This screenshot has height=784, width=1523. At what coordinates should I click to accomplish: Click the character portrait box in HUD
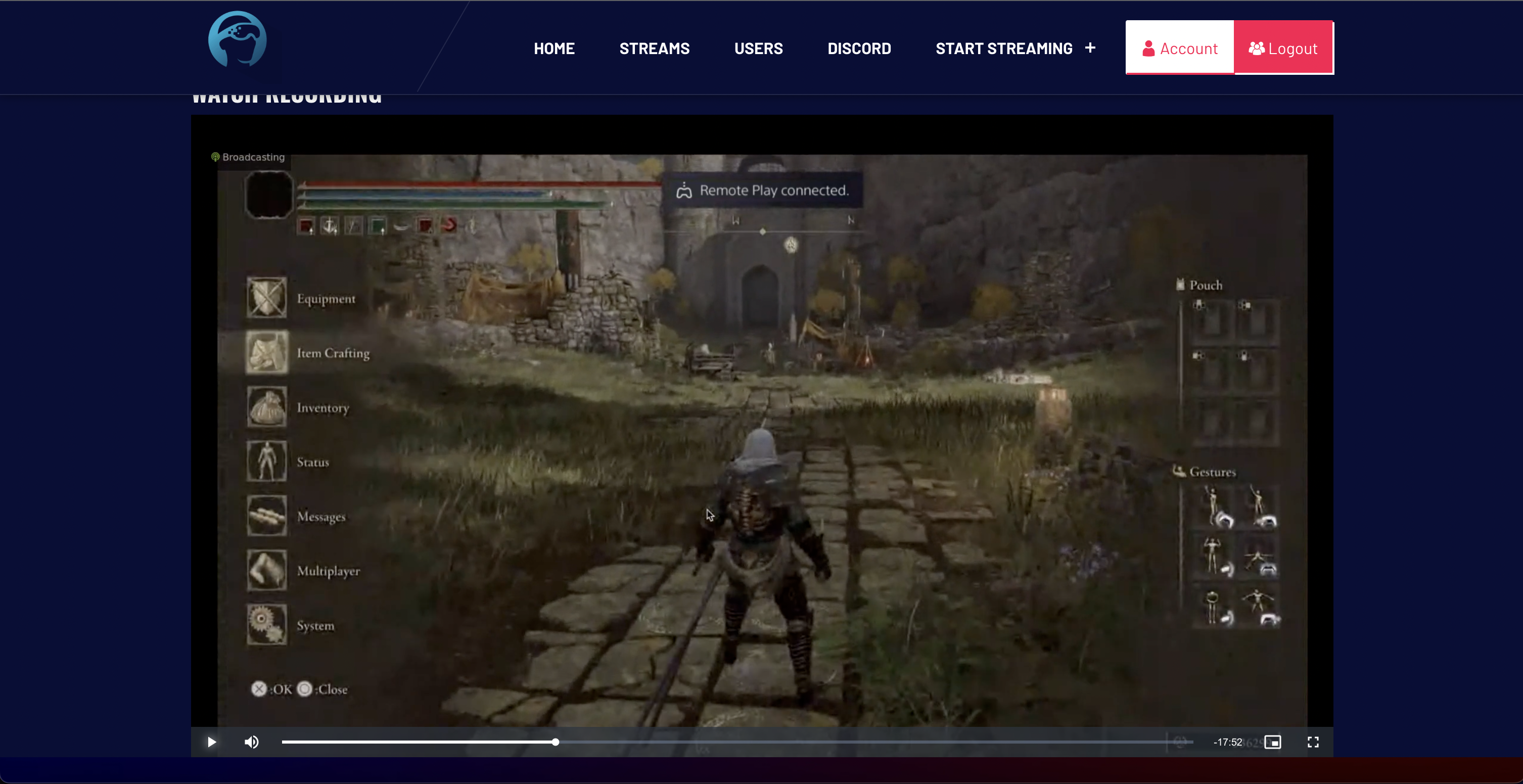269,195
